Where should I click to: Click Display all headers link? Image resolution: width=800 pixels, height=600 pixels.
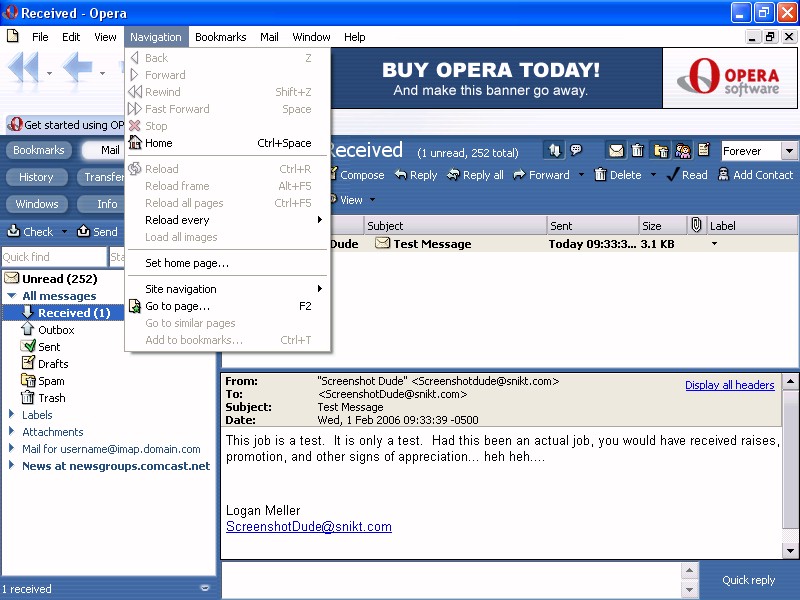(730, 385)
